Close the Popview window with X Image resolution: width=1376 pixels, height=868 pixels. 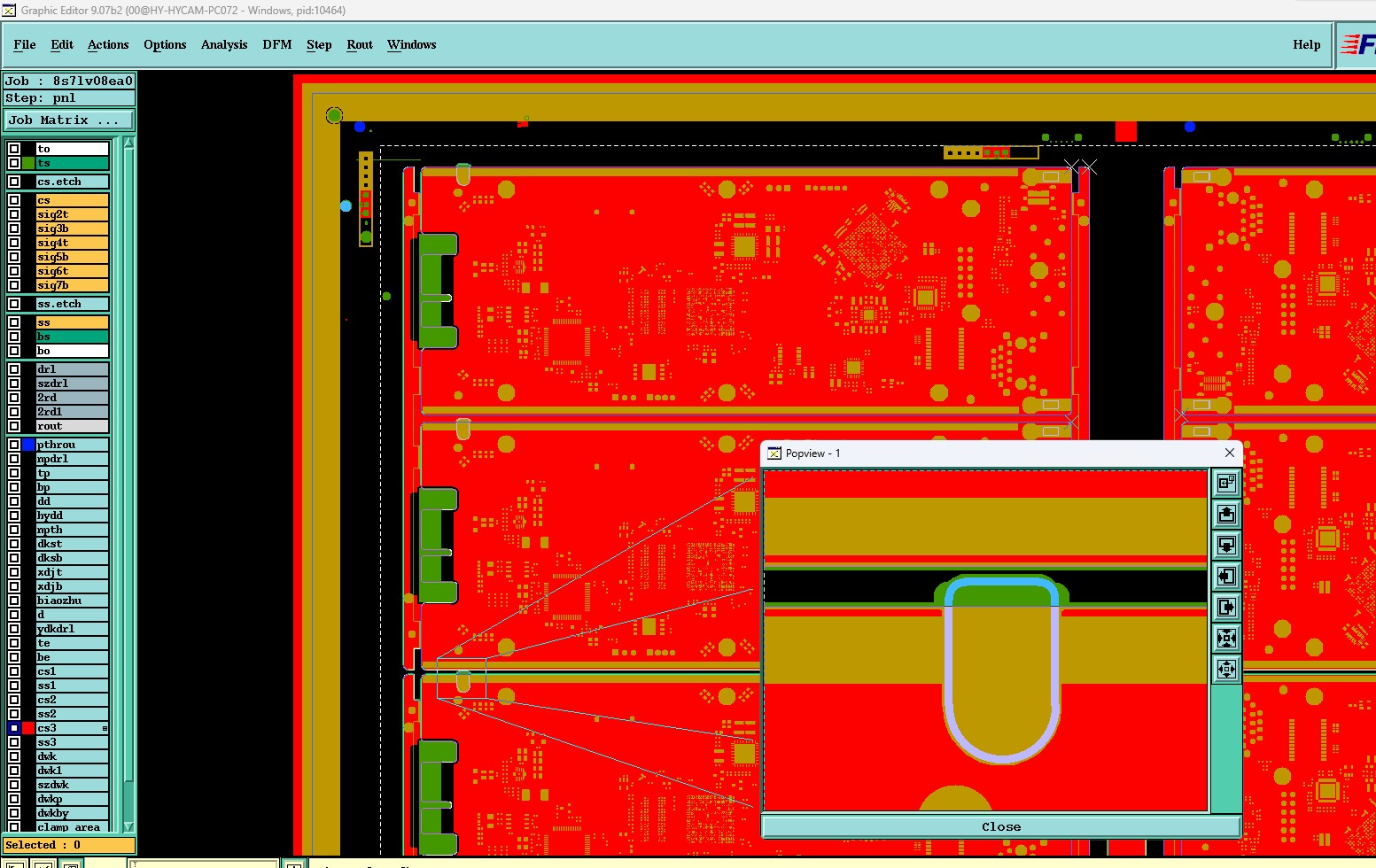click(1230, 453)
